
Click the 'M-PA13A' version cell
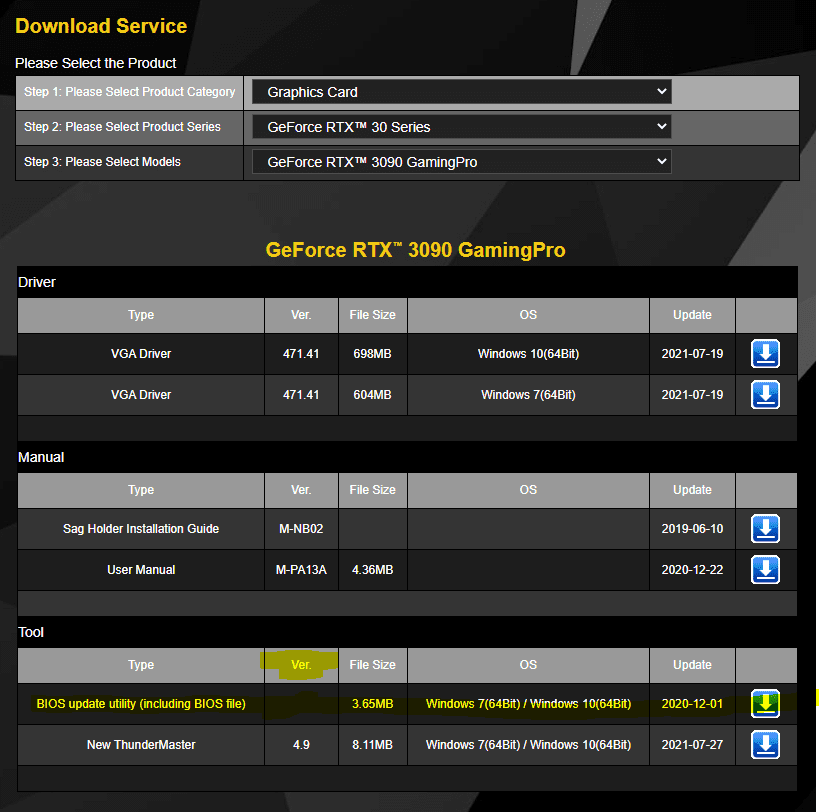pyautogui.click(x=301, y=570)
